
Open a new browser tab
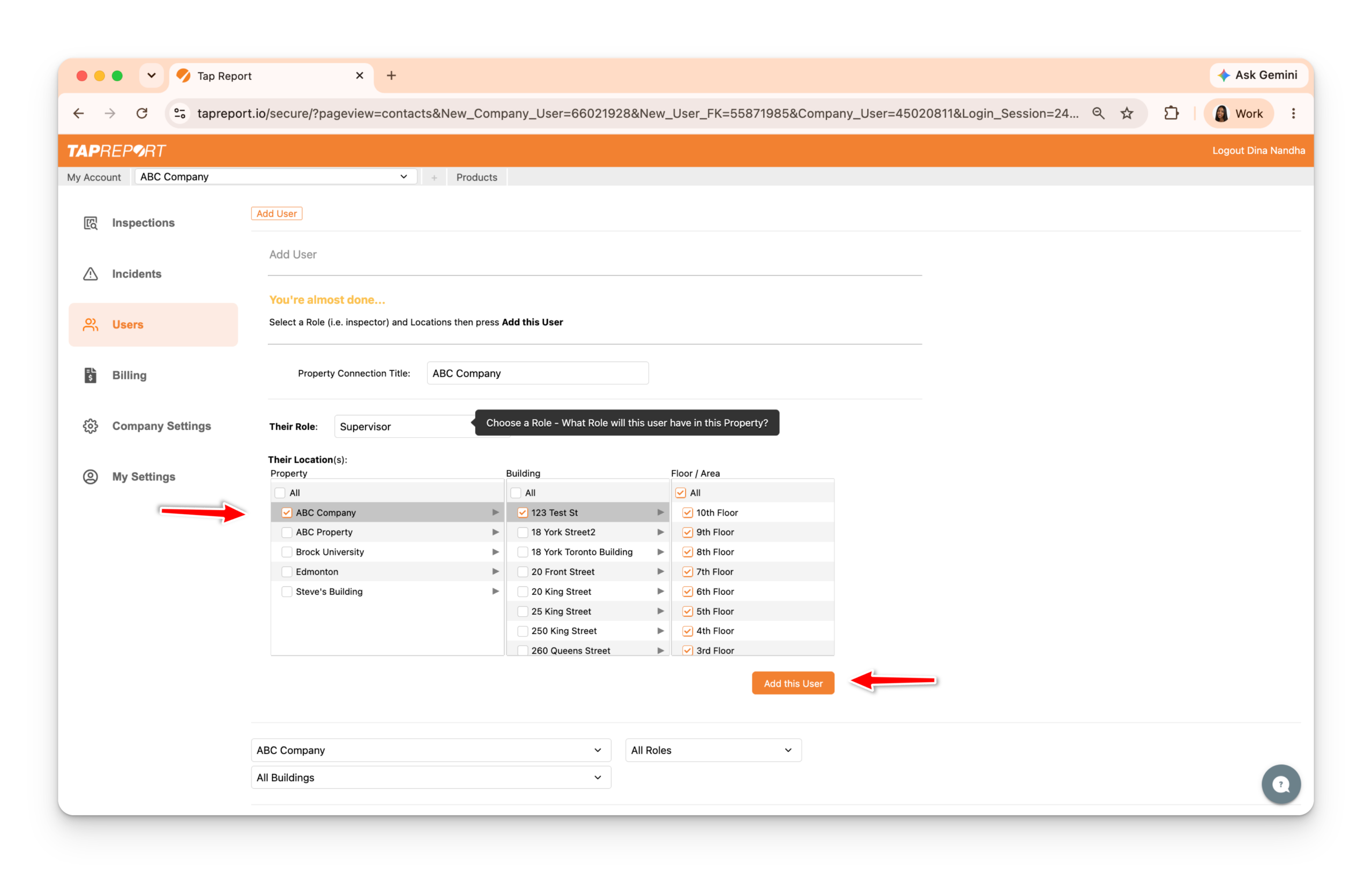pyautogui.click(x=391, y=76)
